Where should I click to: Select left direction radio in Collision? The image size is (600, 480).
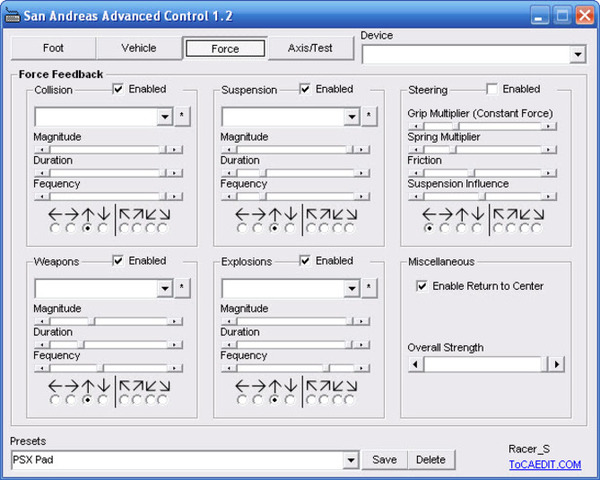55,229
